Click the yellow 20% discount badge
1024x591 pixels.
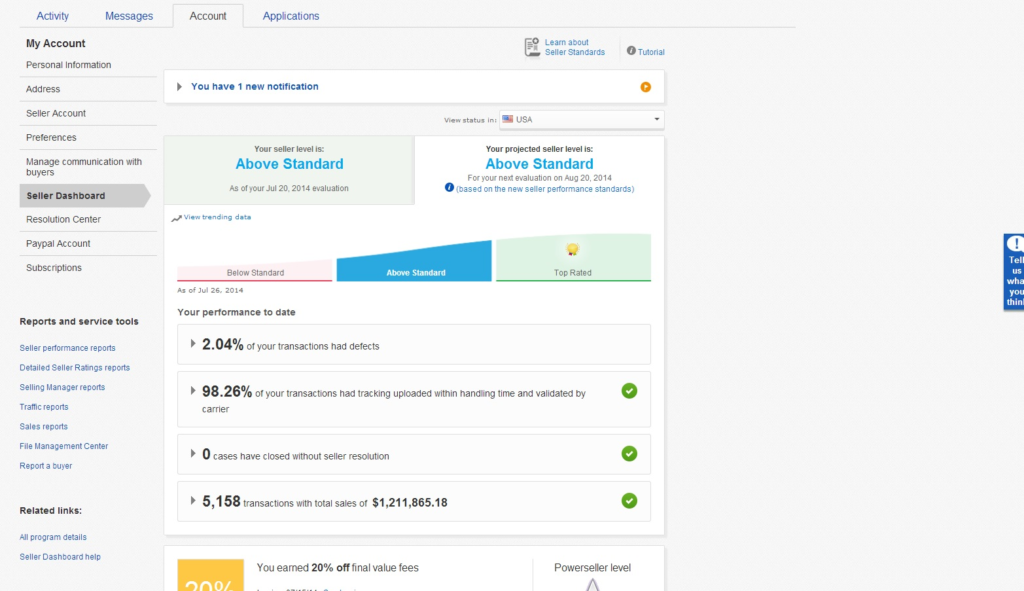coord(210,575)
